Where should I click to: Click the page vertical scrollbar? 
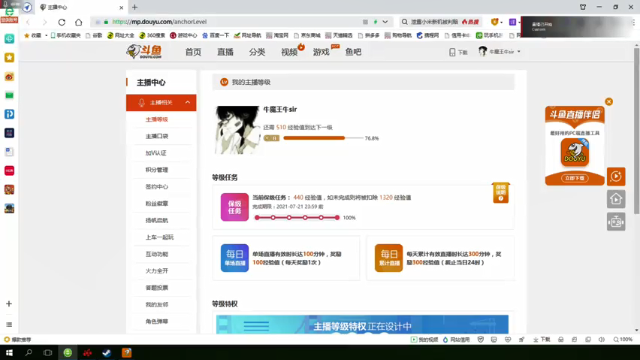point(636,131)
